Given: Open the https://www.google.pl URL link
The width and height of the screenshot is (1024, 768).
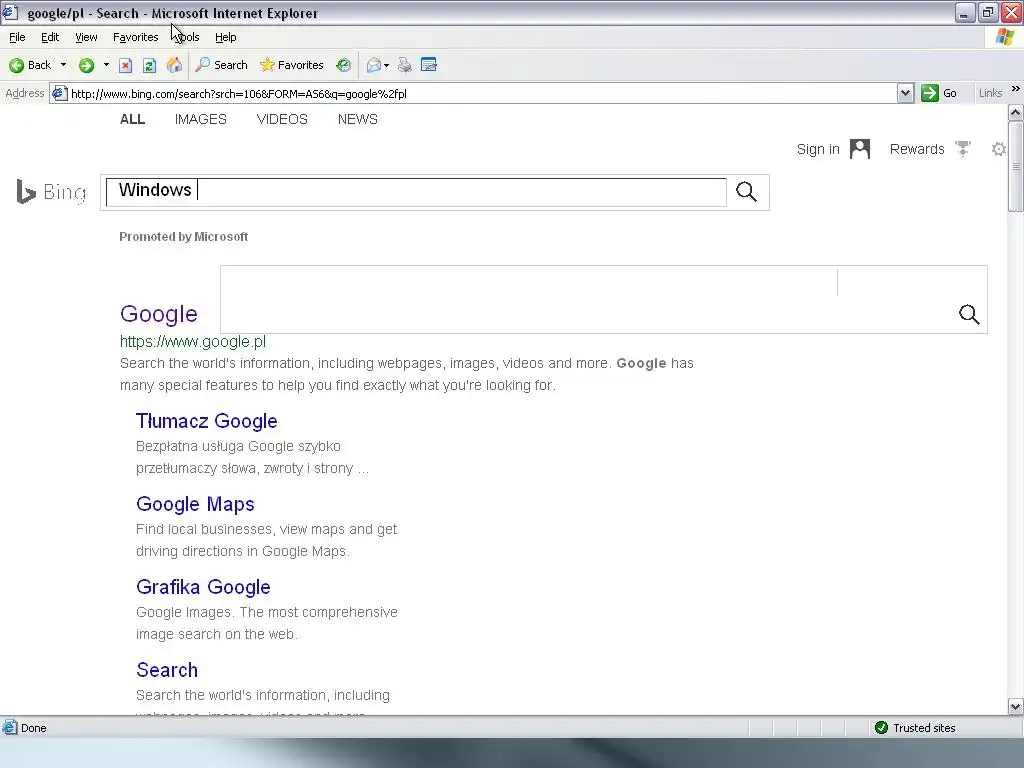Looking at the screenshot, I should coord(193,342).
